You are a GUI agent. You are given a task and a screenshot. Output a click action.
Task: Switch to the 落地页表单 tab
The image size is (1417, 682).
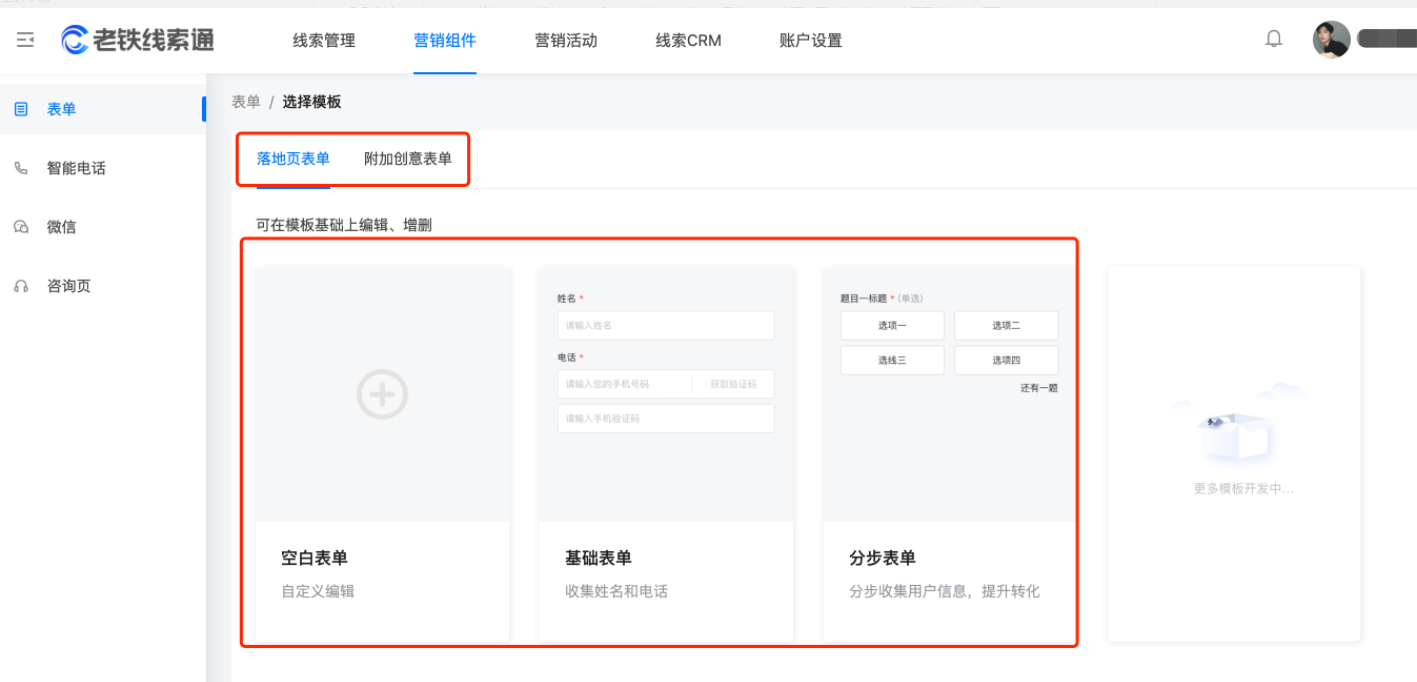(x=293, y=158)
